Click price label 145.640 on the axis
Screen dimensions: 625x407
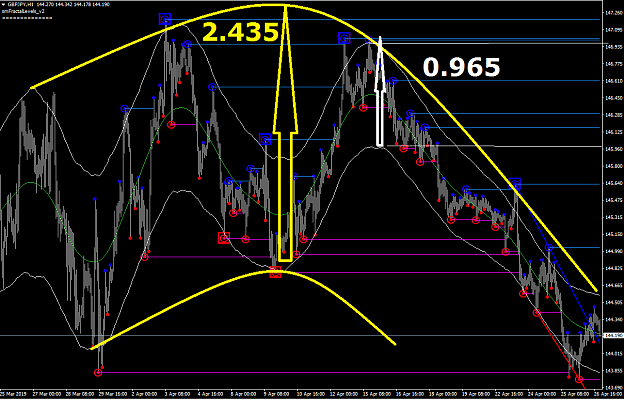[614, 183]
